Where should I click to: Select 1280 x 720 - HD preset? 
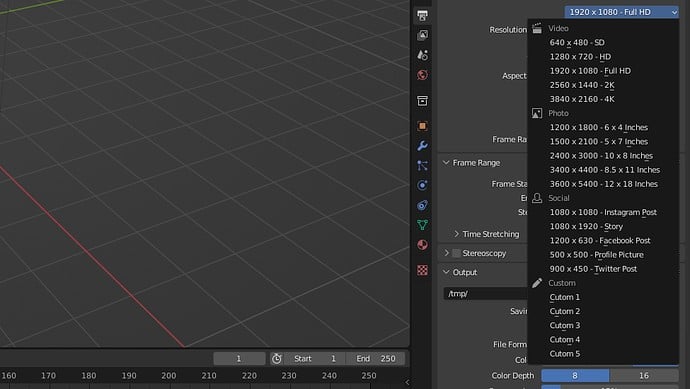(x=603, y=57)
